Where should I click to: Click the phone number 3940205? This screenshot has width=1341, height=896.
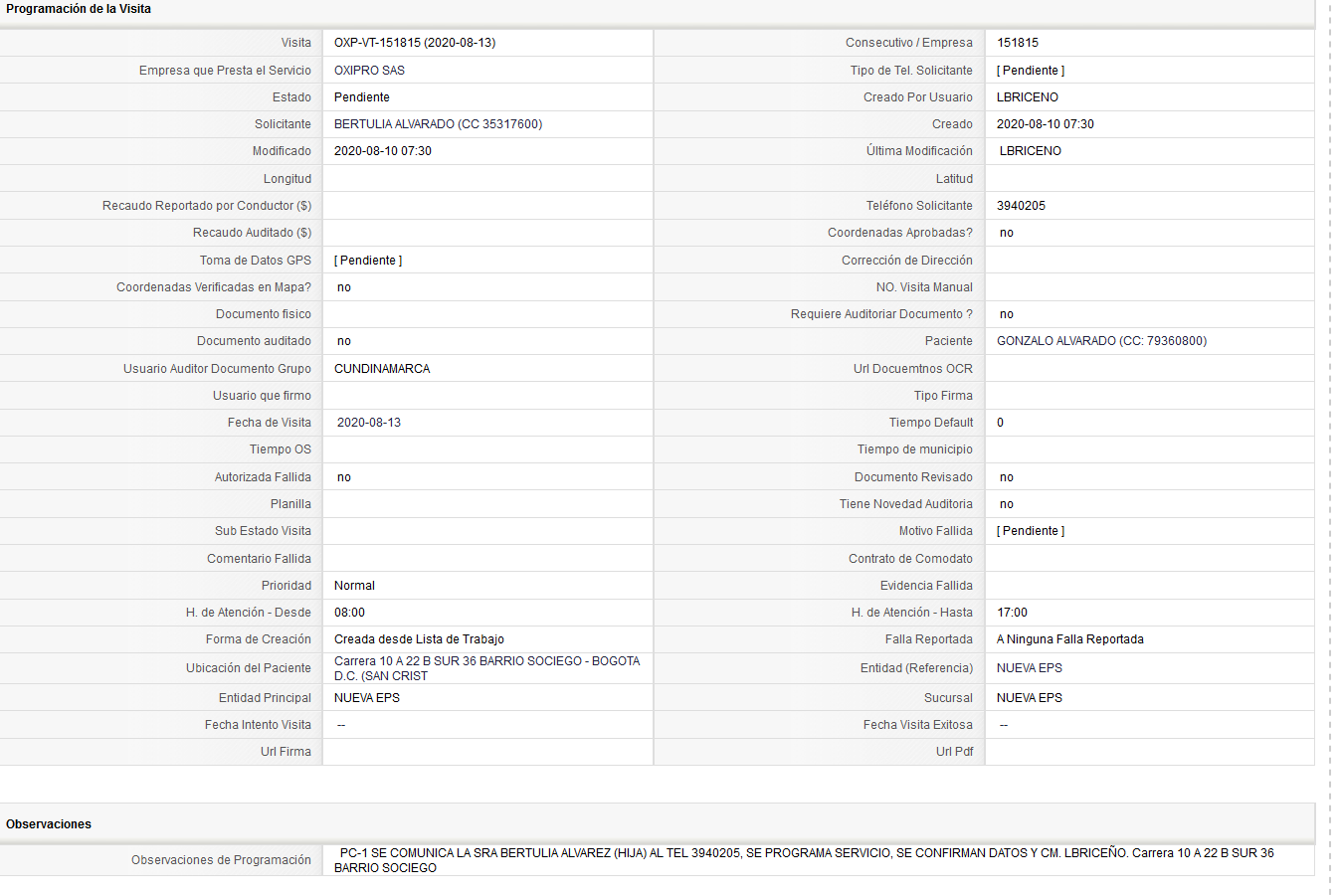point(1022,206)
